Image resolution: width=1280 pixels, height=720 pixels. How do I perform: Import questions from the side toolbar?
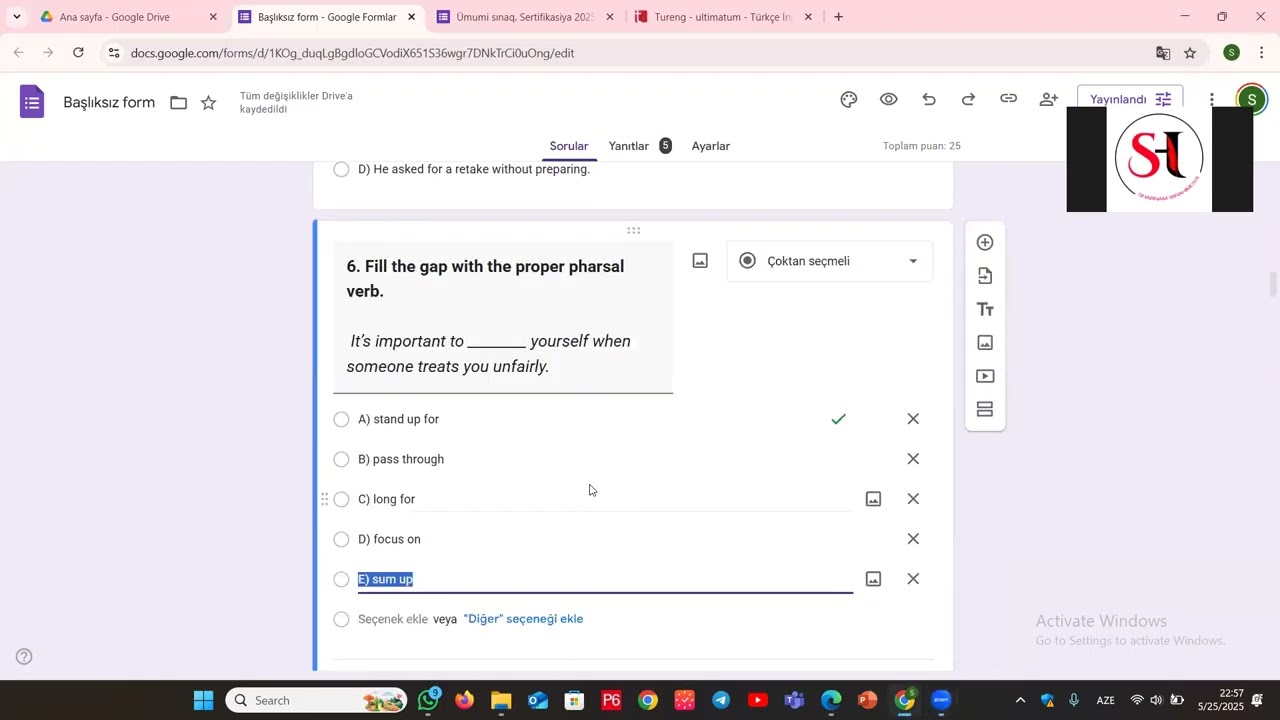point(985,276)
